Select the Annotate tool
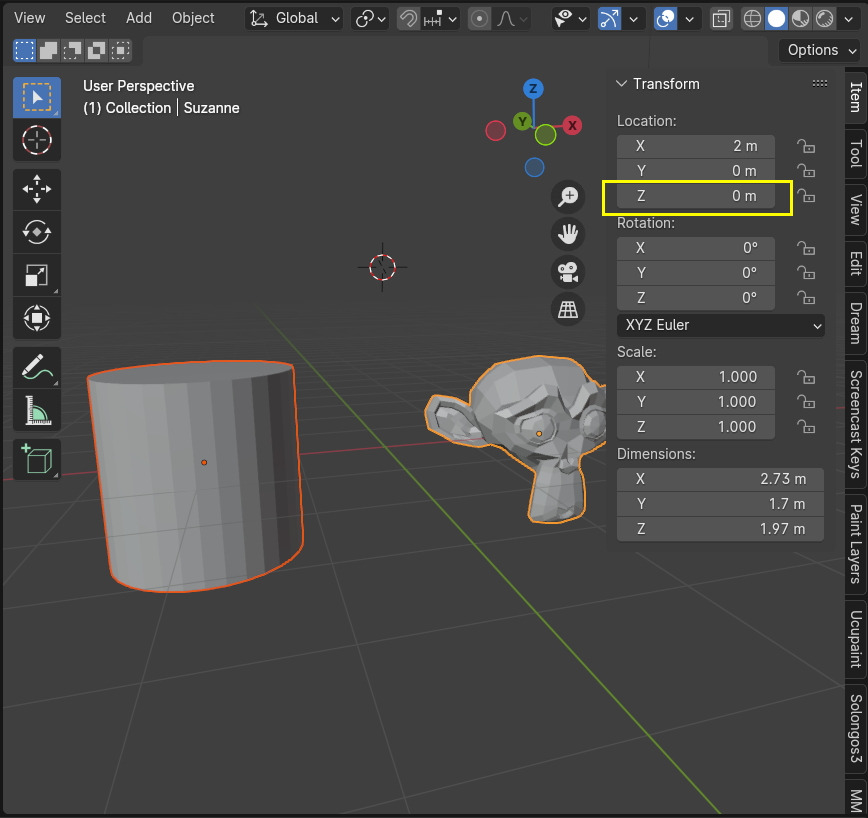This screenshot has width=868, height=818. 37,367
